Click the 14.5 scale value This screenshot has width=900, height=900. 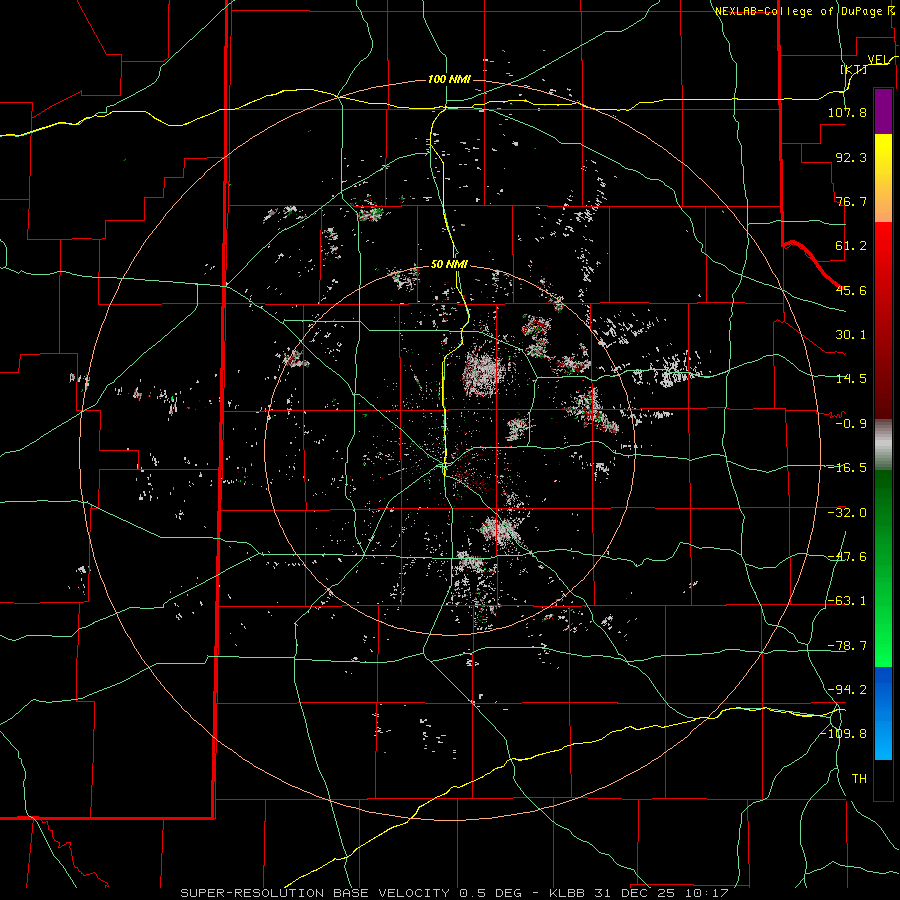click(x=851, y=379)
